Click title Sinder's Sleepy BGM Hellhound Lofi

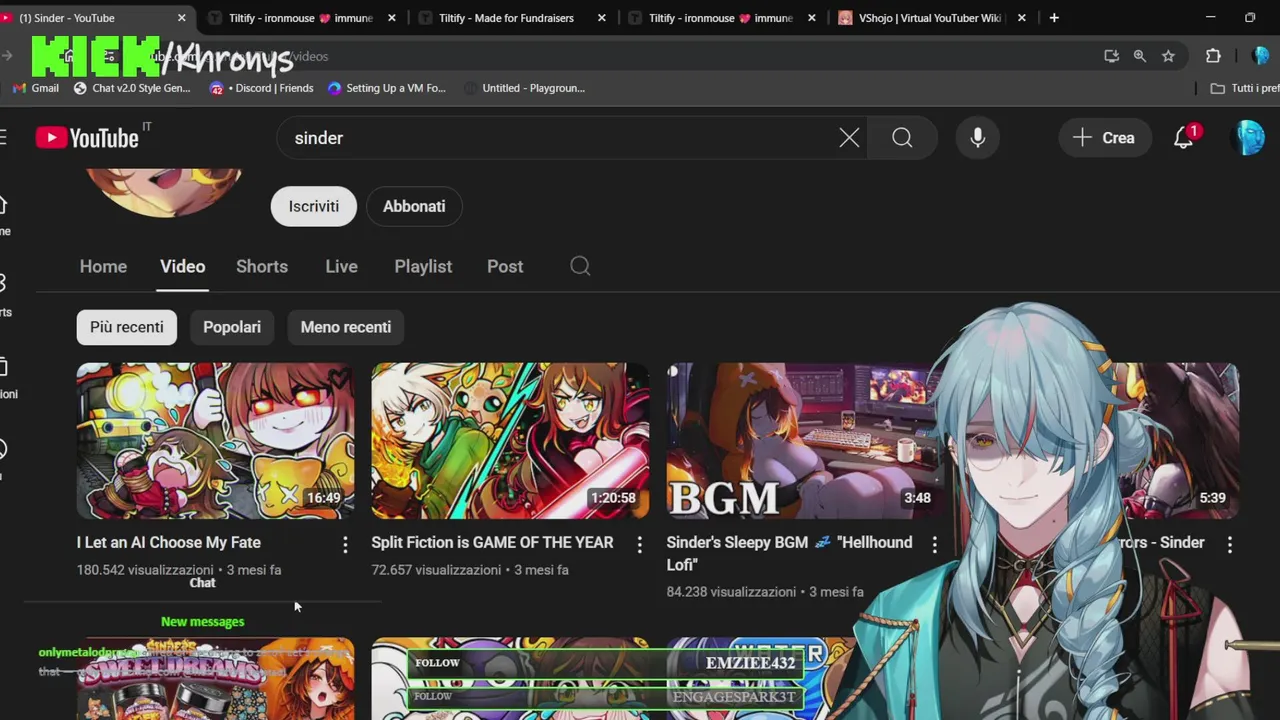click(789, 553)
